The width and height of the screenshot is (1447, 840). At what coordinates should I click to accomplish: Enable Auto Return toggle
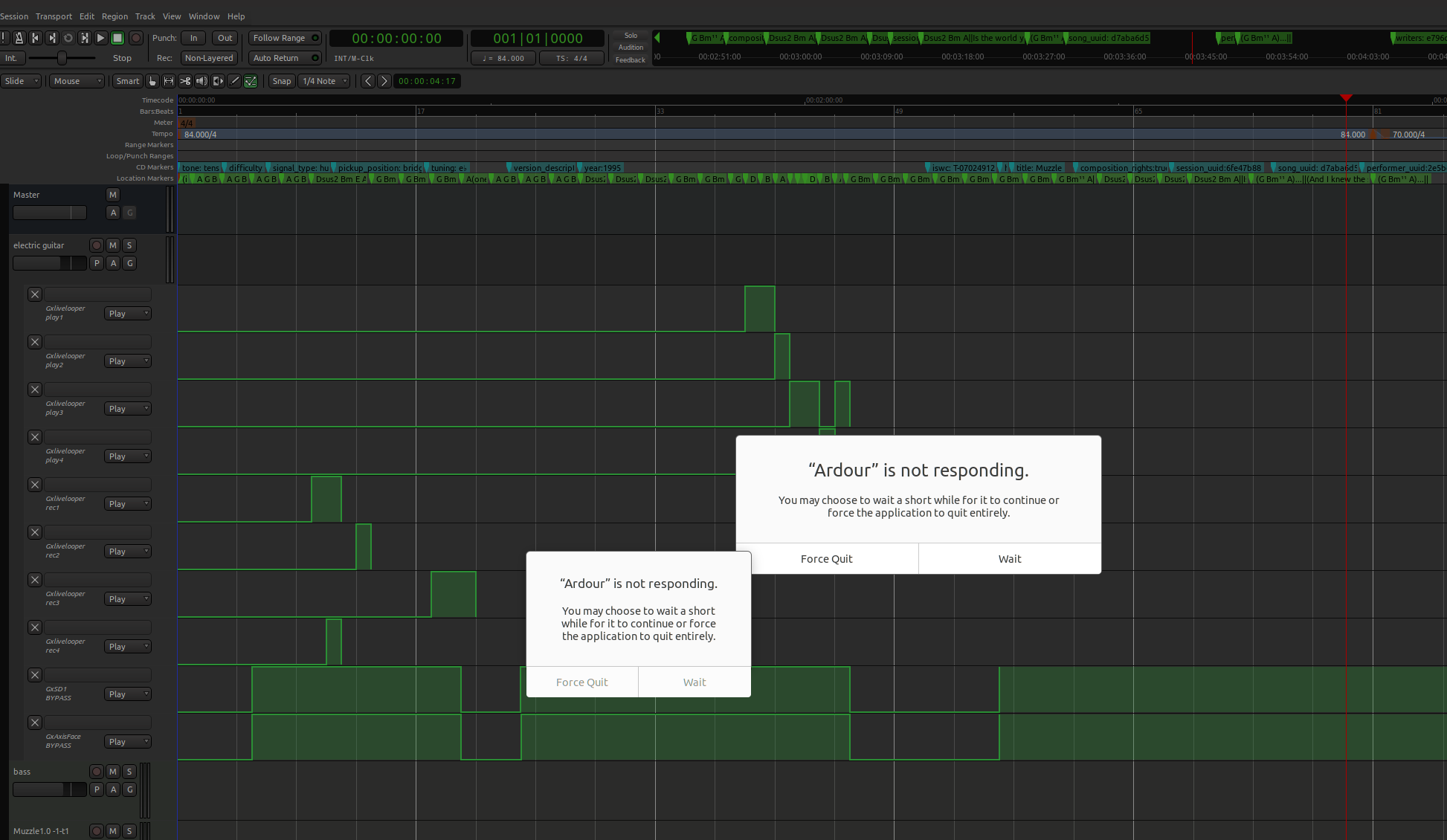[x=284, y=58]
